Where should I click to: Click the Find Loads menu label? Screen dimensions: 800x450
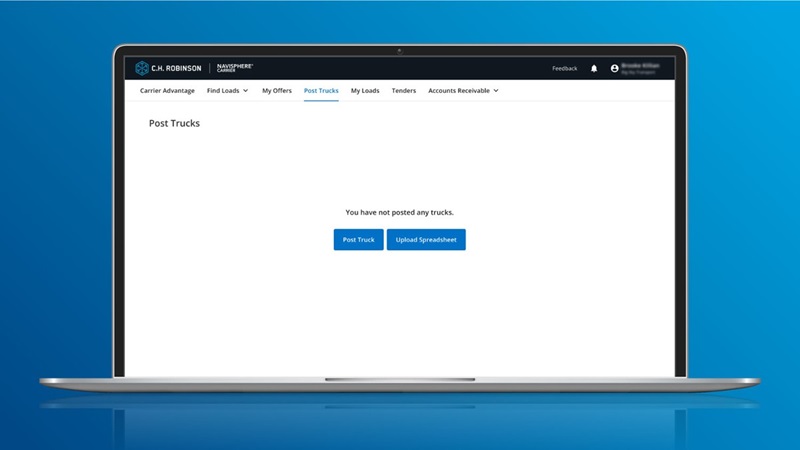click(x=223, y=91)
